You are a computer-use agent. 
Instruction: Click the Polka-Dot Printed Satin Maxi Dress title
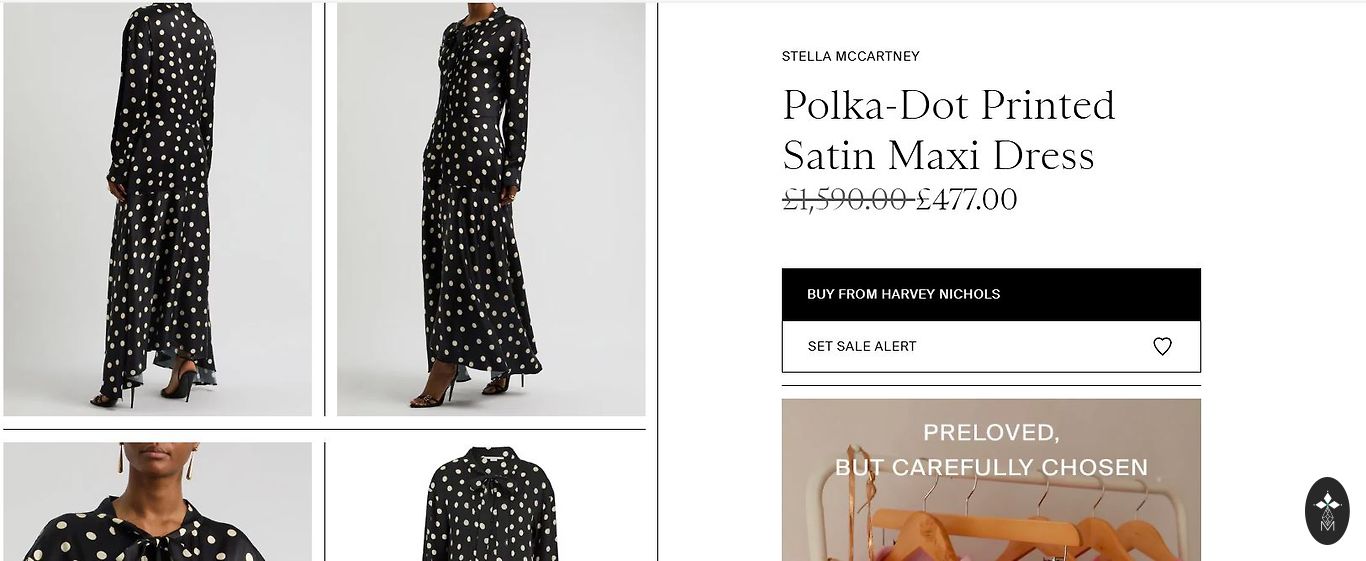(947, 130)
